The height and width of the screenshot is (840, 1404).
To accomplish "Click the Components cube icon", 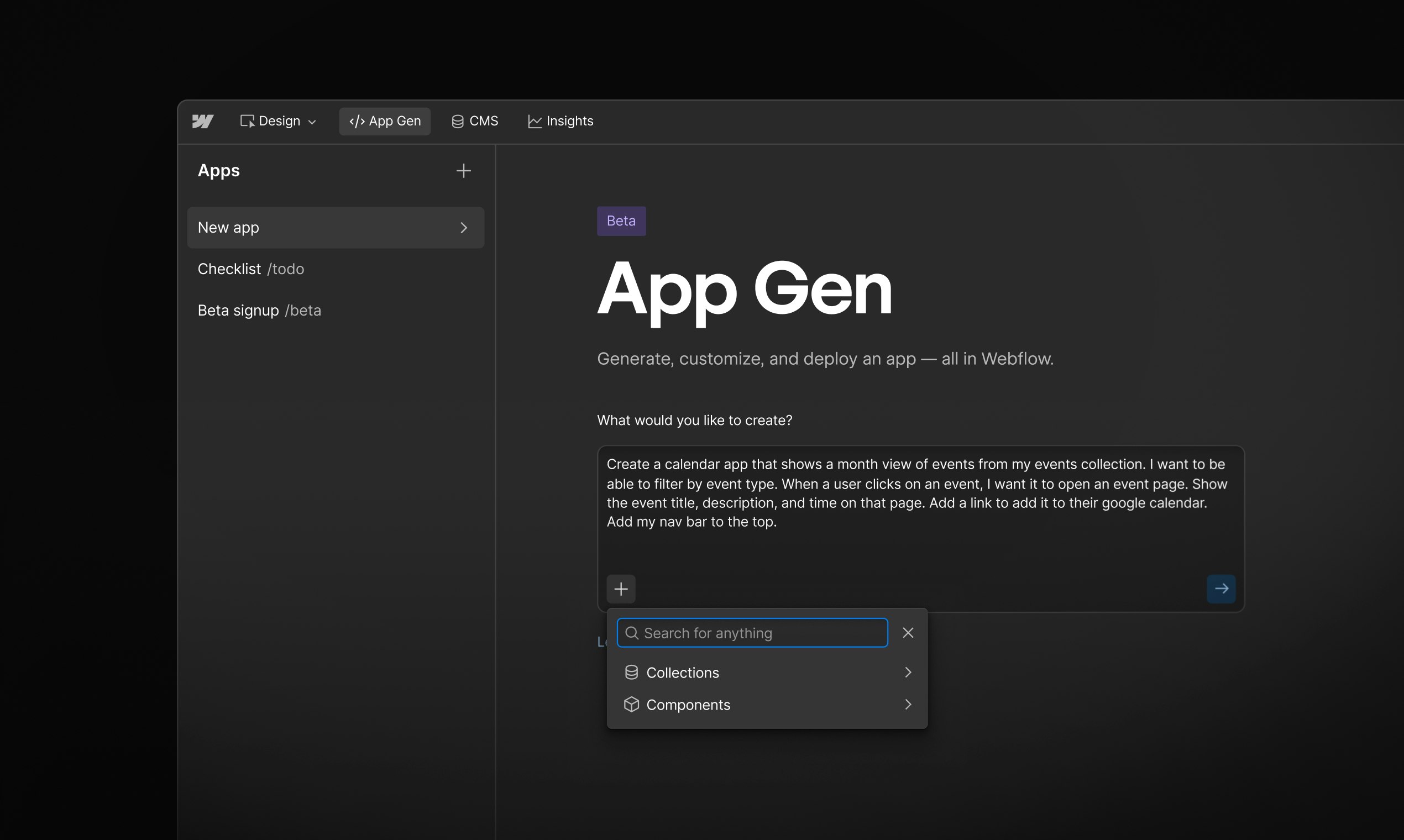I will [632, 705].
